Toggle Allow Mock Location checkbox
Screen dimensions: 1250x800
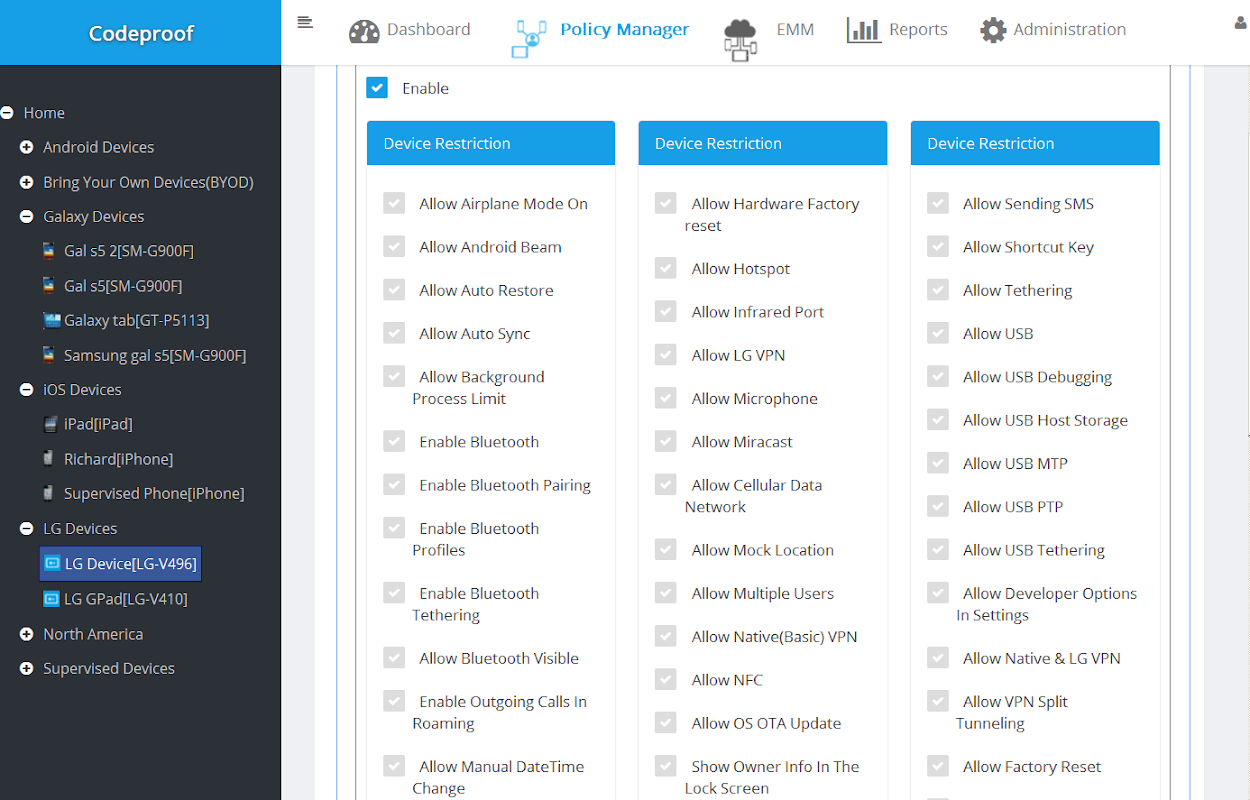(666, 549)
